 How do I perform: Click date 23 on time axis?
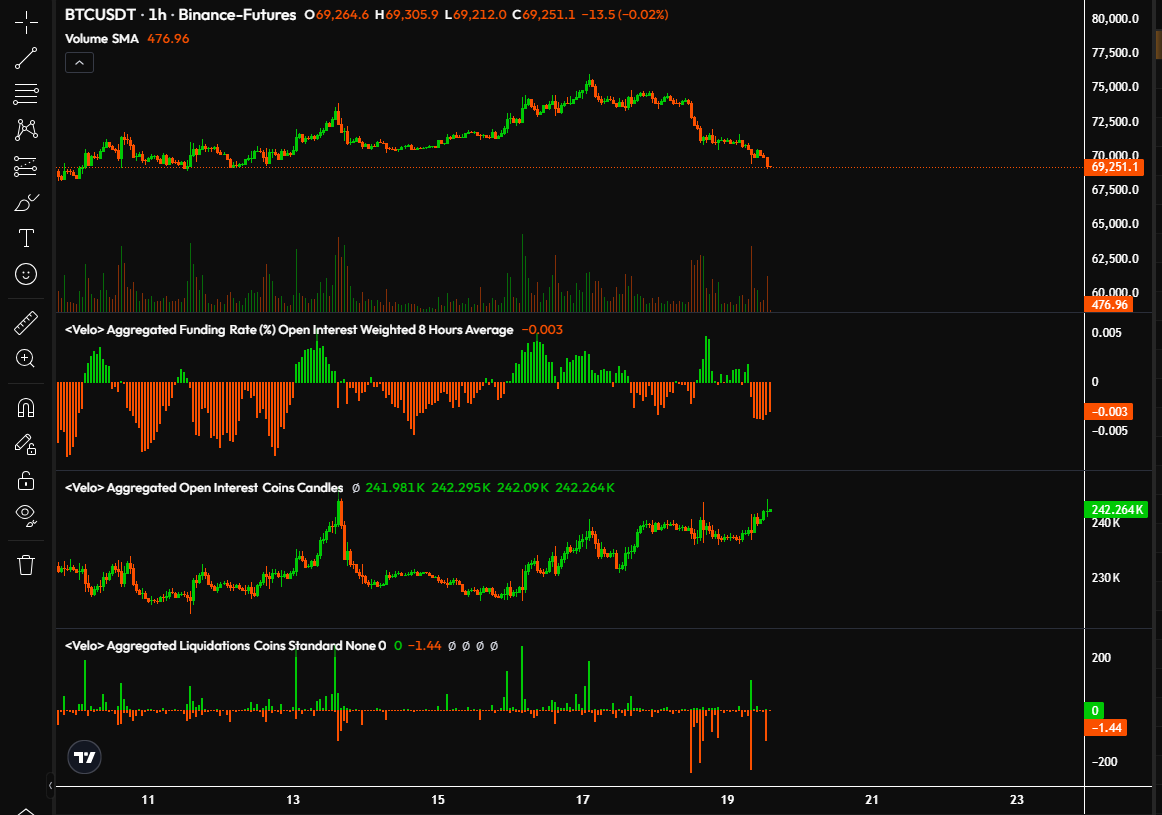coord(1017,799)
